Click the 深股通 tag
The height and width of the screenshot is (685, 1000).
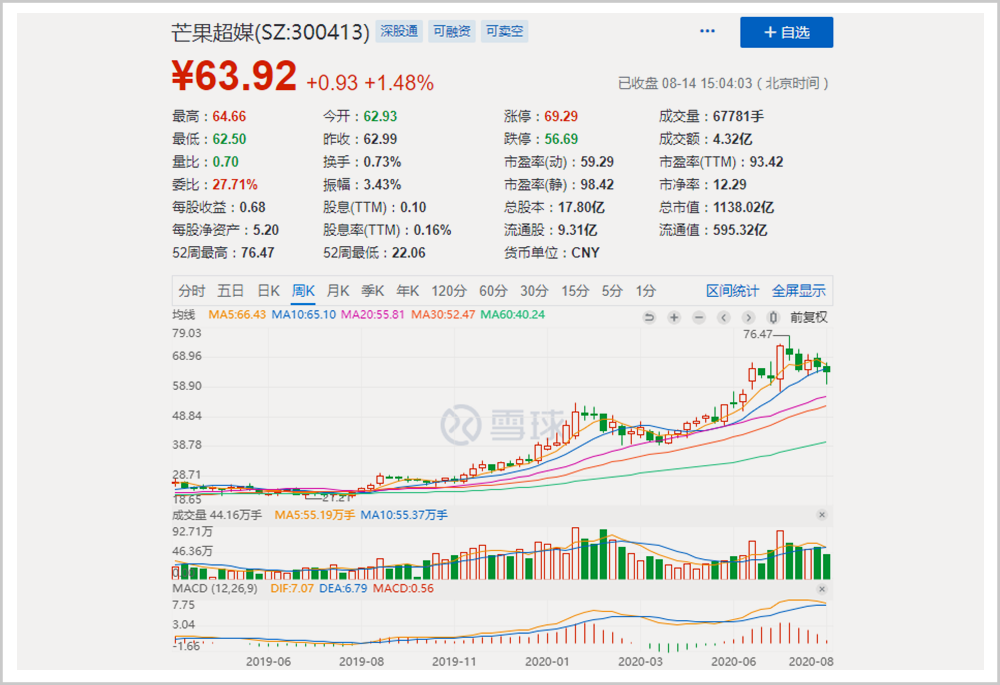(x=399, y=31)
